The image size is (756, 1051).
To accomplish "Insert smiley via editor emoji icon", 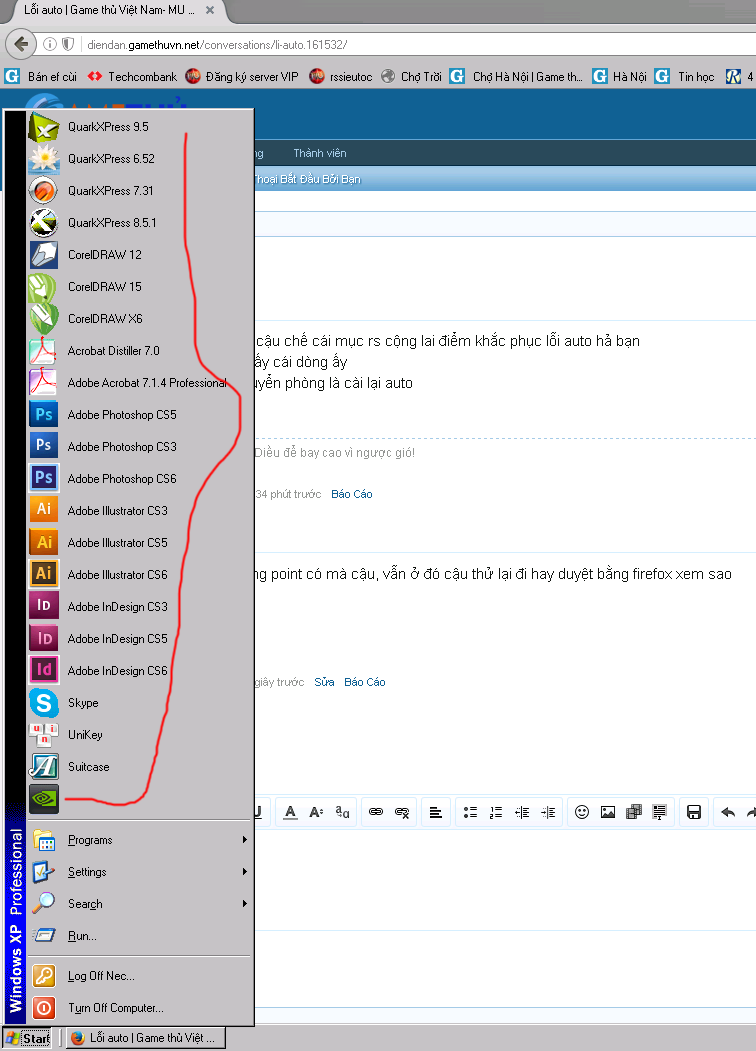I will pyautogui.click(x=581, y=812).
